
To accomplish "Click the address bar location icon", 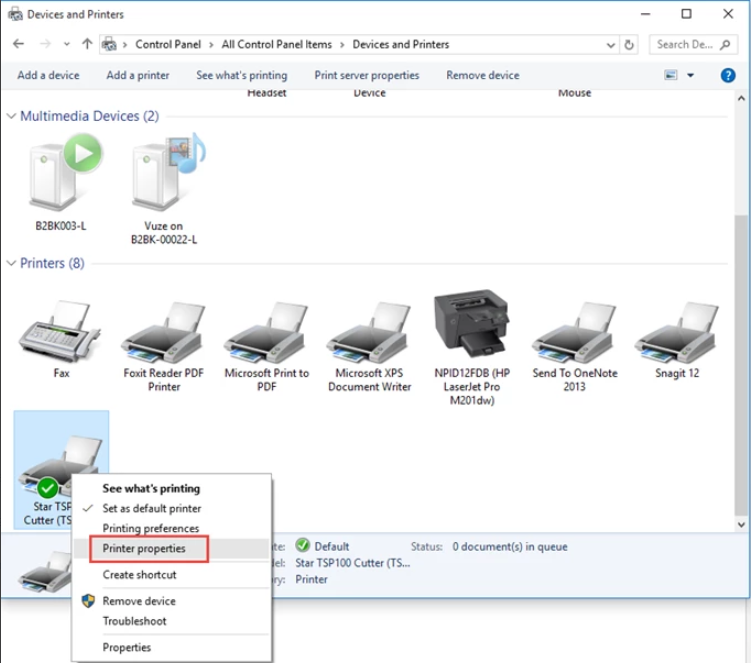I will [x=109, y=45].
